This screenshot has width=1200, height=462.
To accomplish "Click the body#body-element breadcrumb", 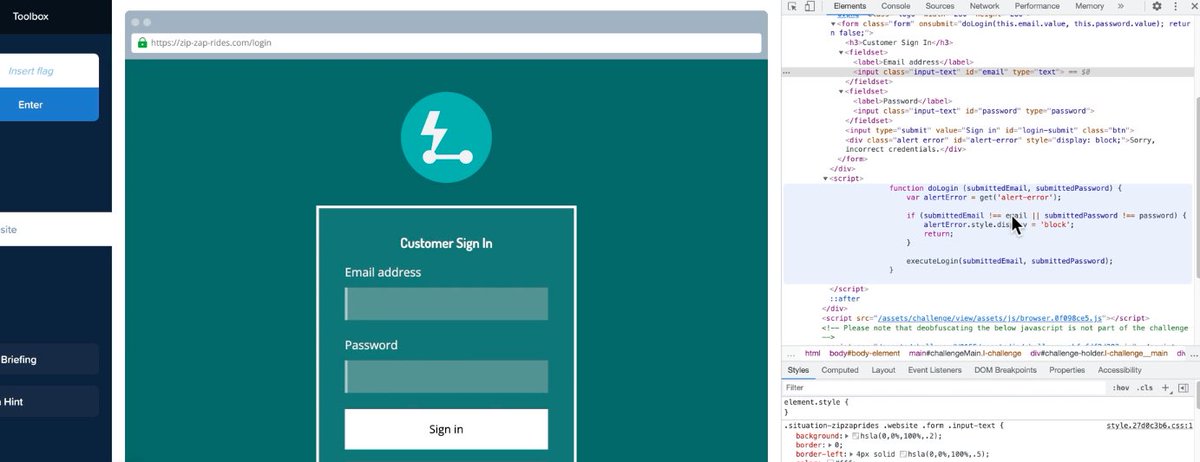I will click(x=864, y=353).
